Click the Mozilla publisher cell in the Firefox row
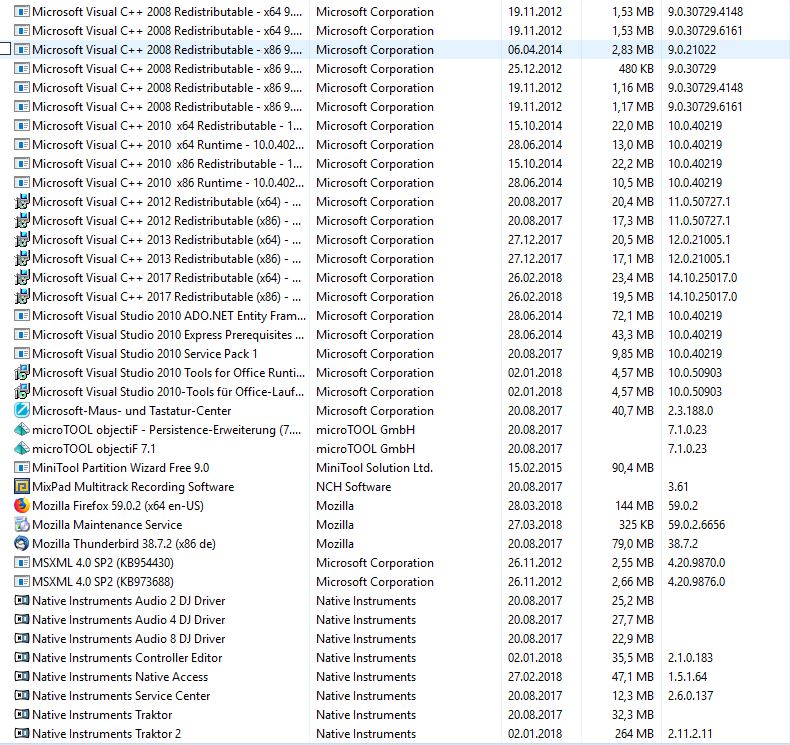 pos(335,506)
